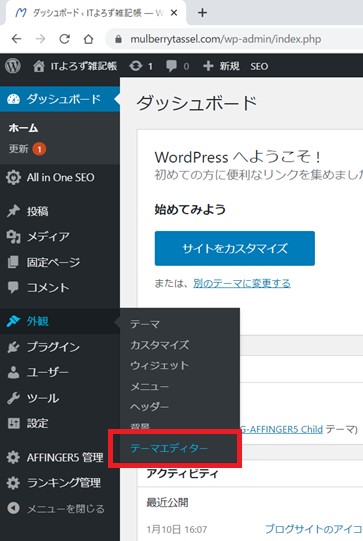Click the settings icon beside 設定

click(x=13, y=423)
